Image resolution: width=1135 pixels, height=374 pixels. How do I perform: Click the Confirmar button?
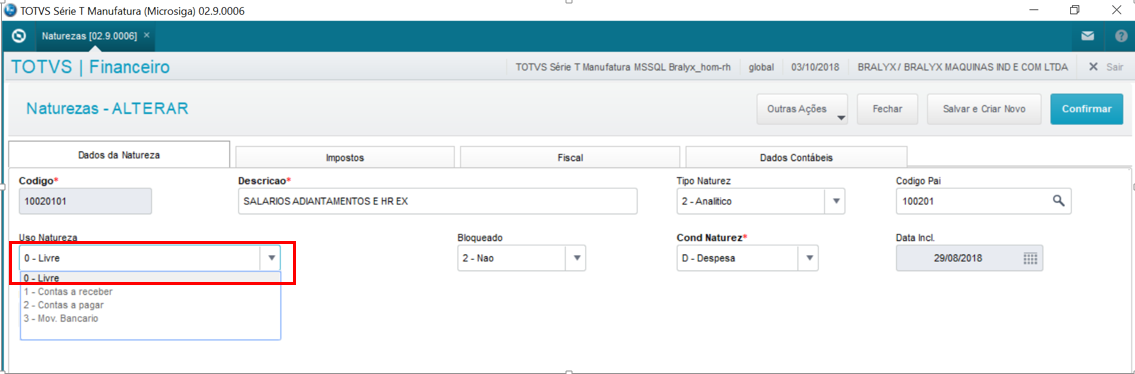(1087, 109)
